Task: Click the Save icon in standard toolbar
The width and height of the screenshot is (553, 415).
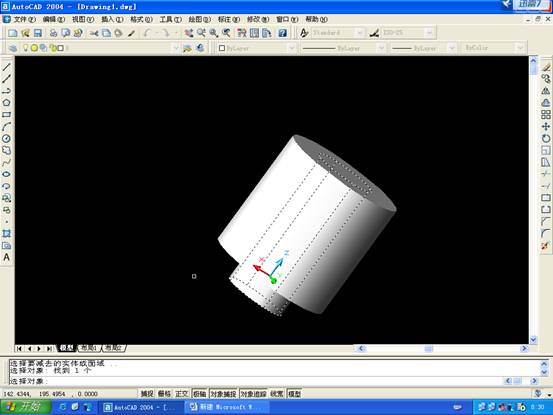Action: click(38, 33)
